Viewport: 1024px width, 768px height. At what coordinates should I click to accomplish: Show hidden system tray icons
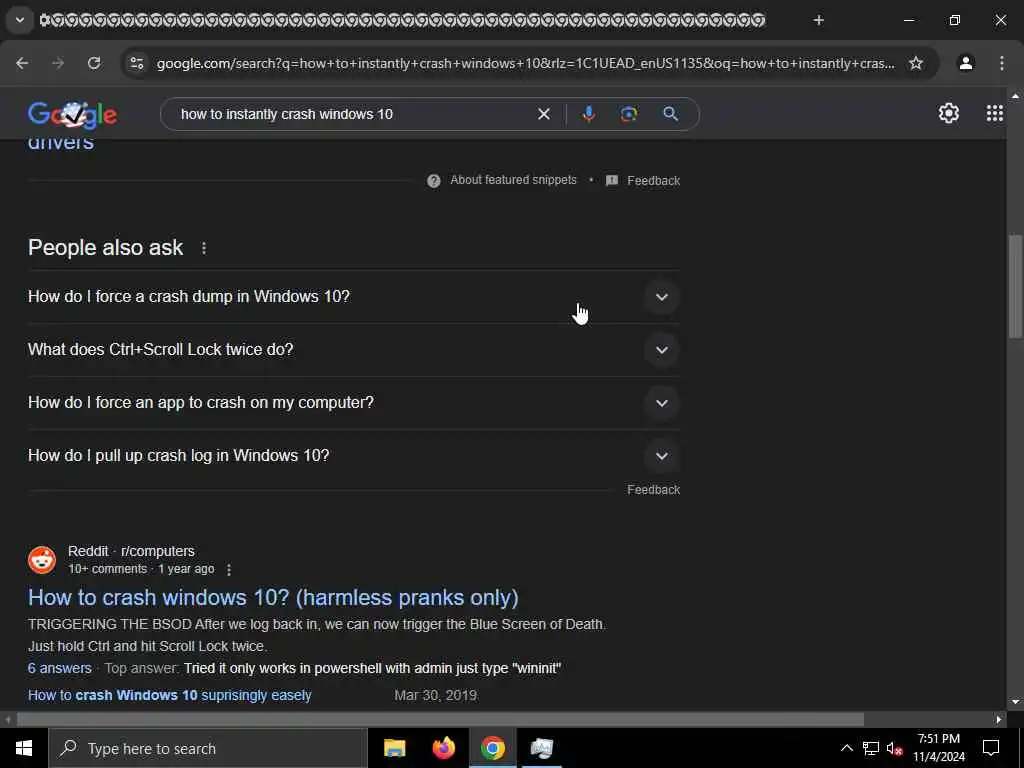point(846,748)
